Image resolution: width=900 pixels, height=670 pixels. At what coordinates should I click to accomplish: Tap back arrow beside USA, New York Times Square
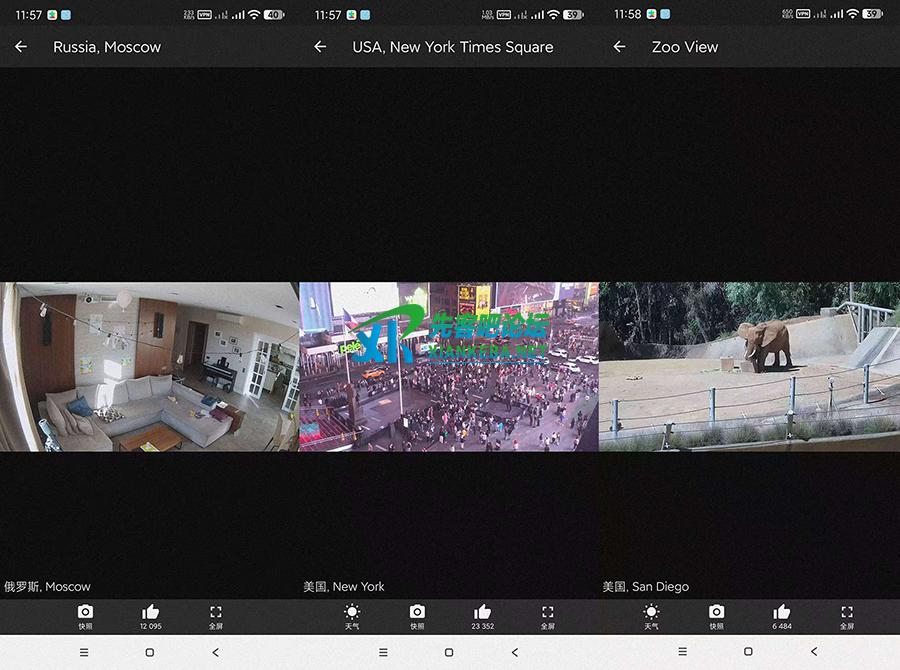point(320,47)
